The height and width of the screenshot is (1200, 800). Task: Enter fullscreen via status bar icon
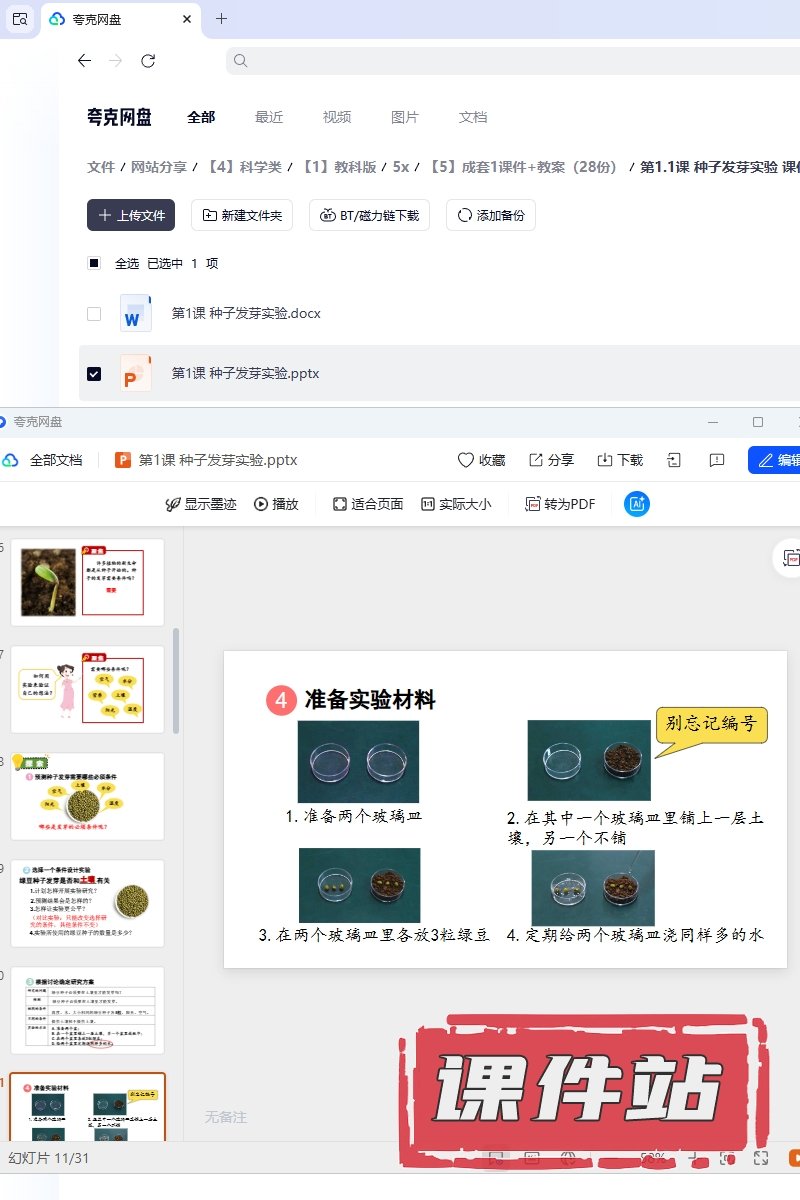click(760, 1157)
